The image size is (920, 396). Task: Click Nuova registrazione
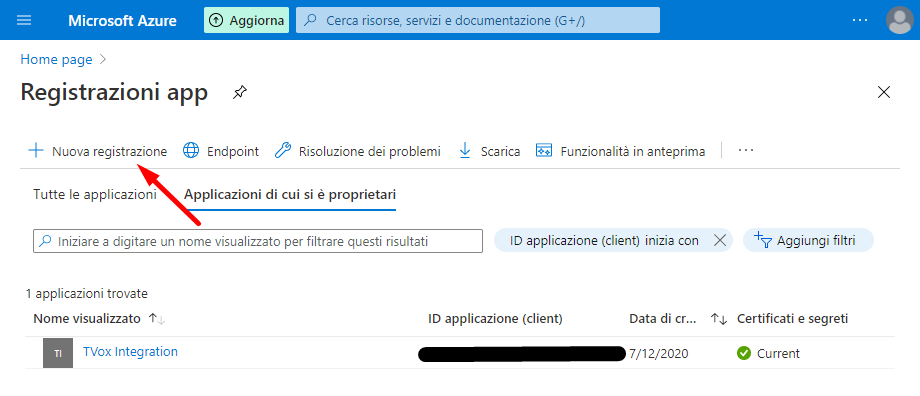coord(97,151)
